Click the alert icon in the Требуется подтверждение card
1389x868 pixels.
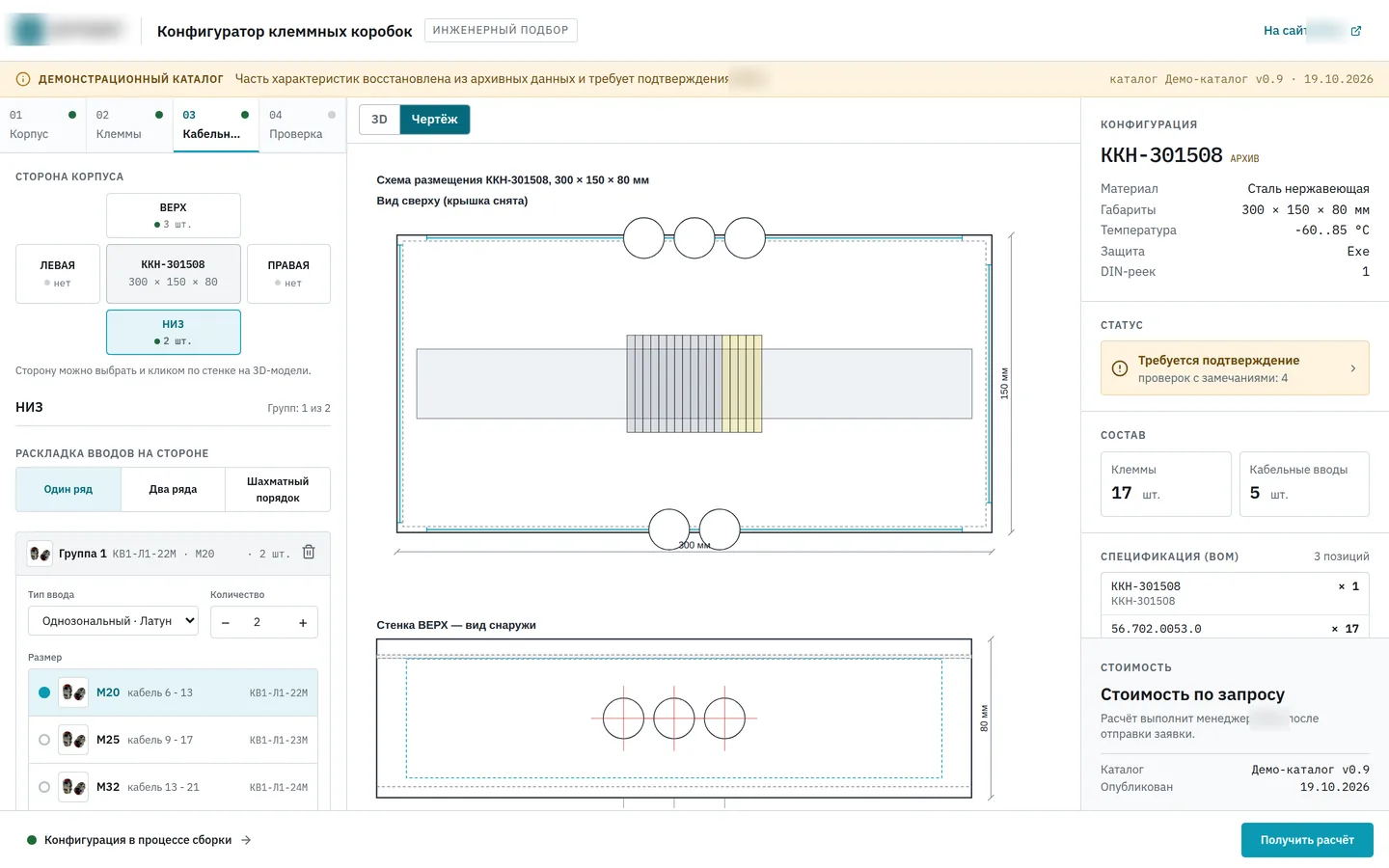pyautogui.click(x=1120, y=368)
